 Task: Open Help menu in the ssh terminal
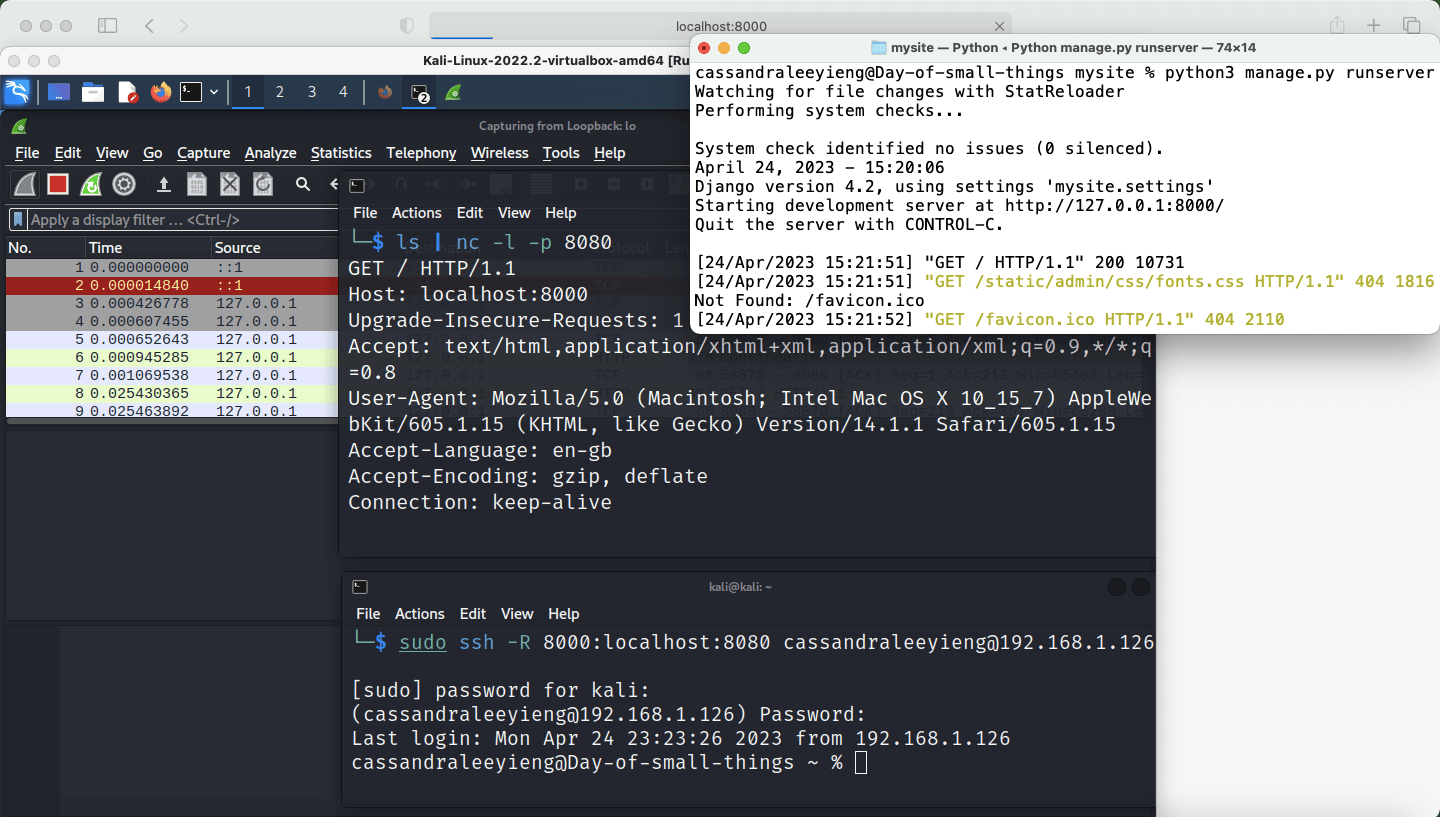[x=563, y=614]
